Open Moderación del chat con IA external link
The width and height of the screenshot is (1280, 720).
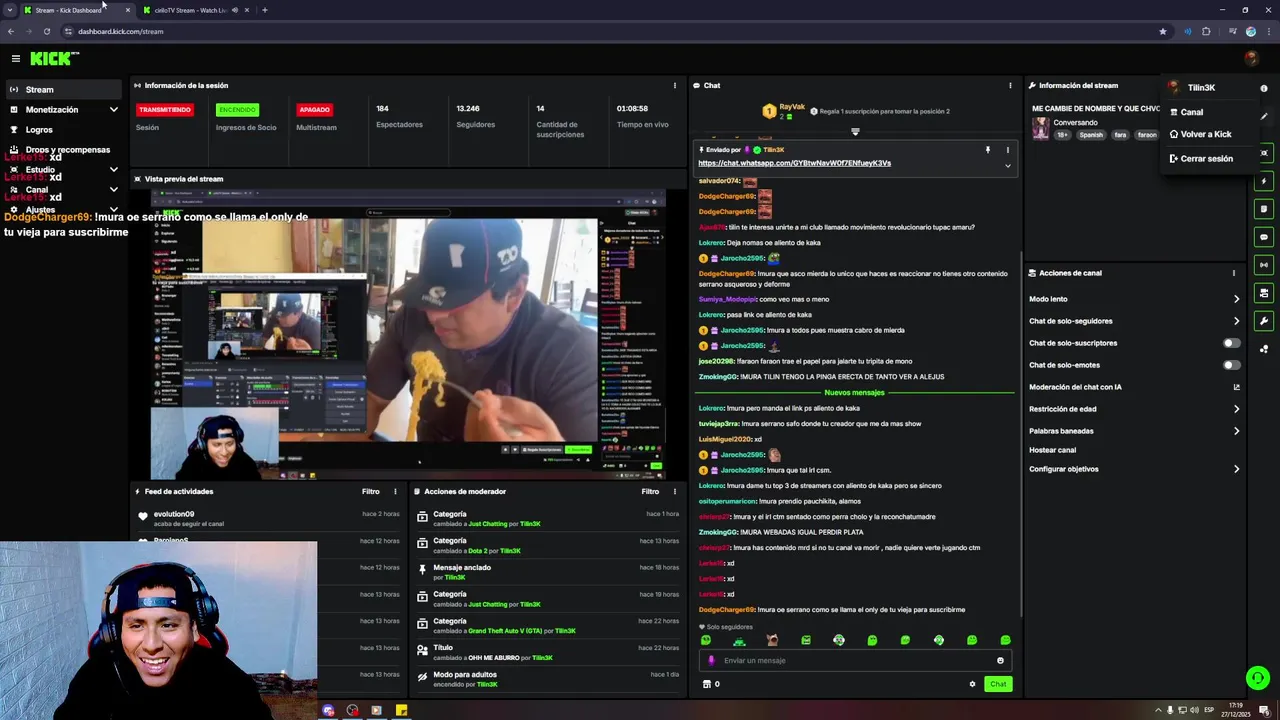tap(1236, 387)
